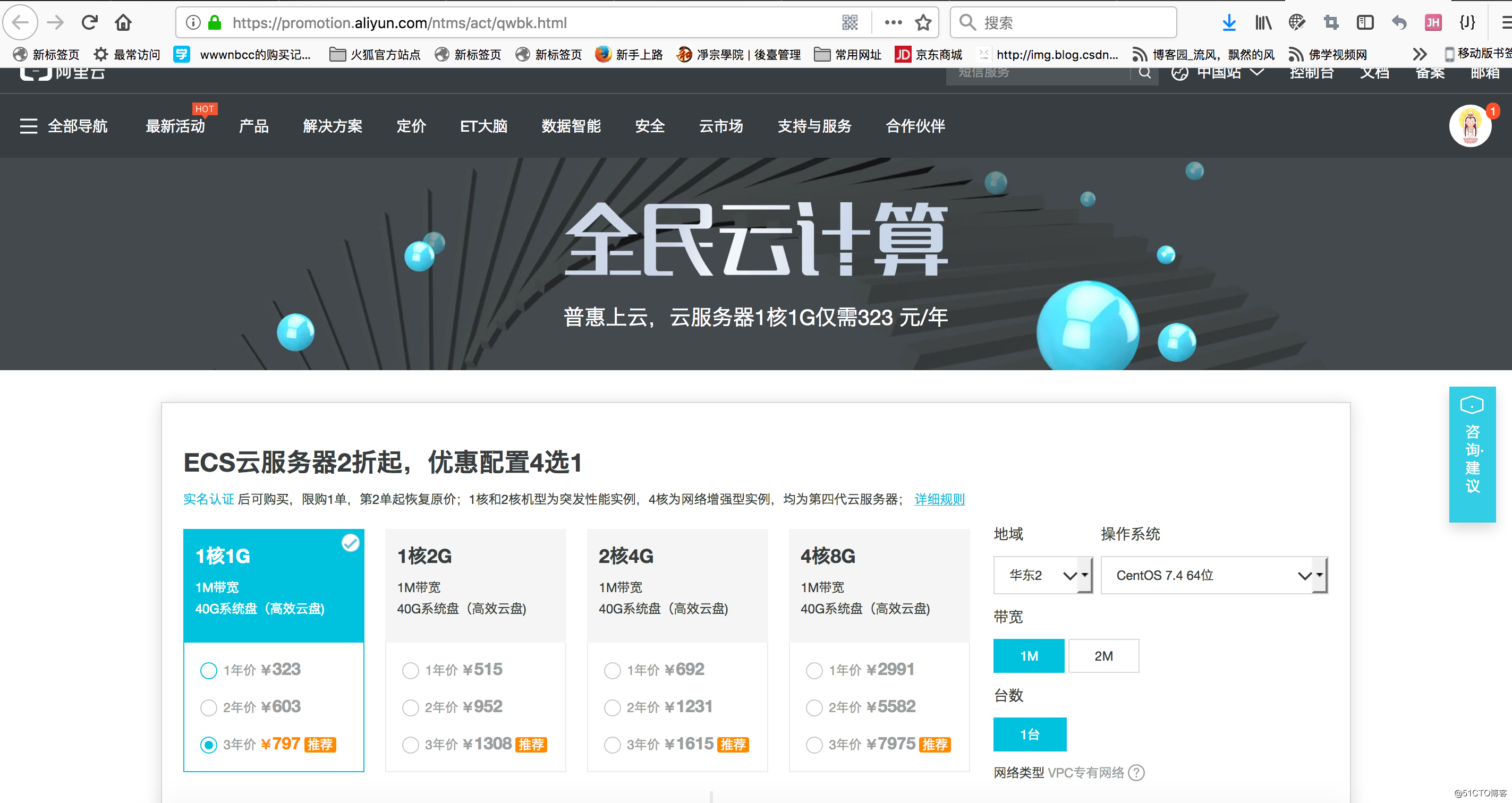Open the 常用网址 bookmark folder
The height and width of the screenshot is (803, 1512).
tap(847, 55)
